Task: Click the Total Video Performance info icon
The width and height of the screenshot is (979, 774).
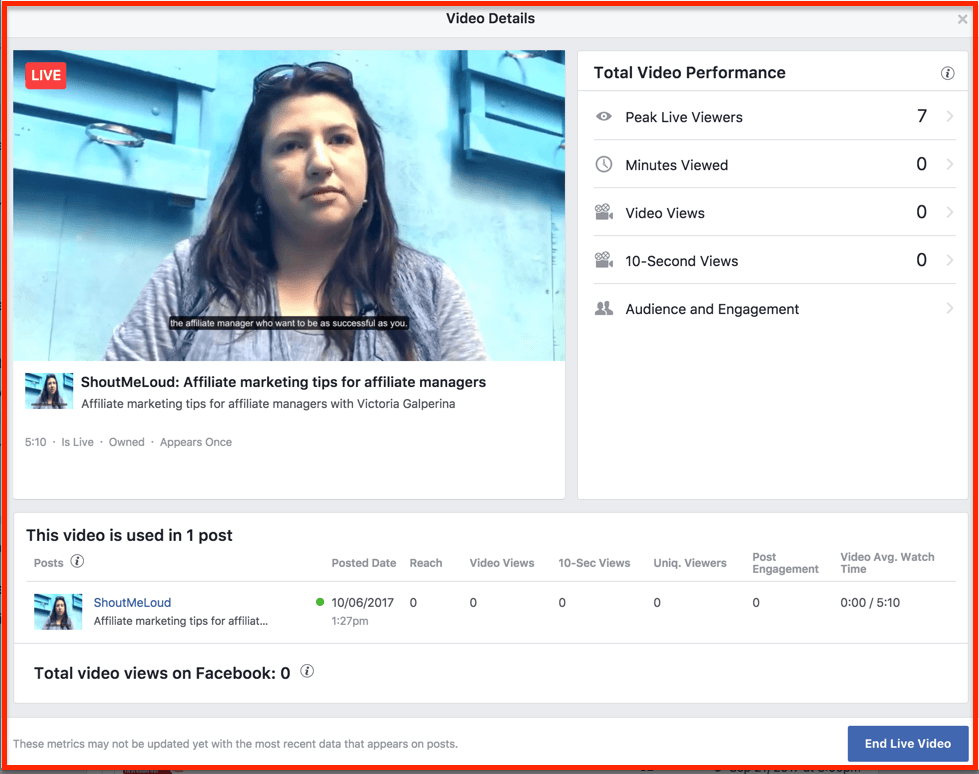Action: [x=947, y=72]
